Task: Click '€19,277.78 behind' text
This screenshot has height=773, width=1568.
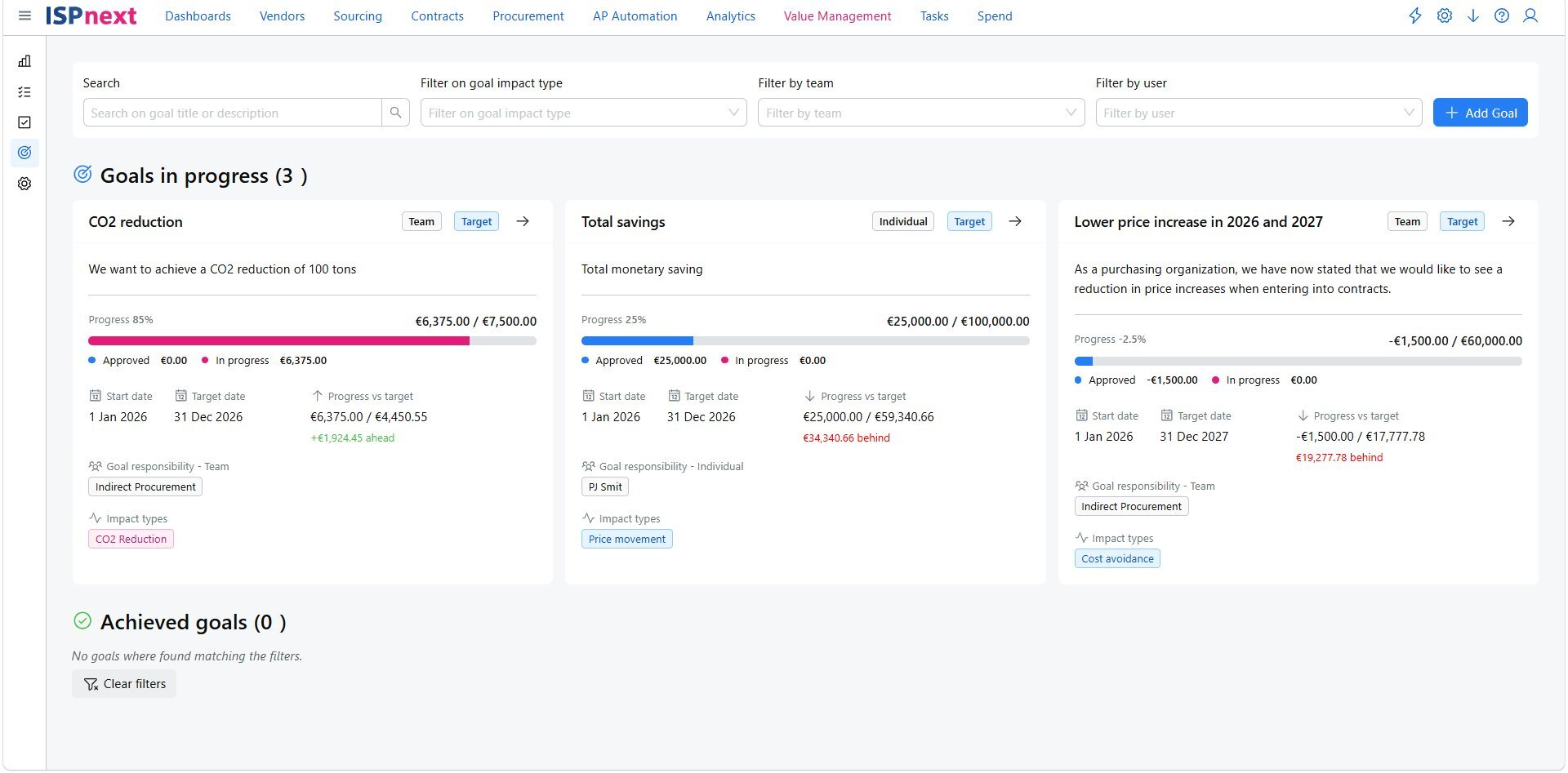Action: pyautogui.click(x=1339, y=458)
